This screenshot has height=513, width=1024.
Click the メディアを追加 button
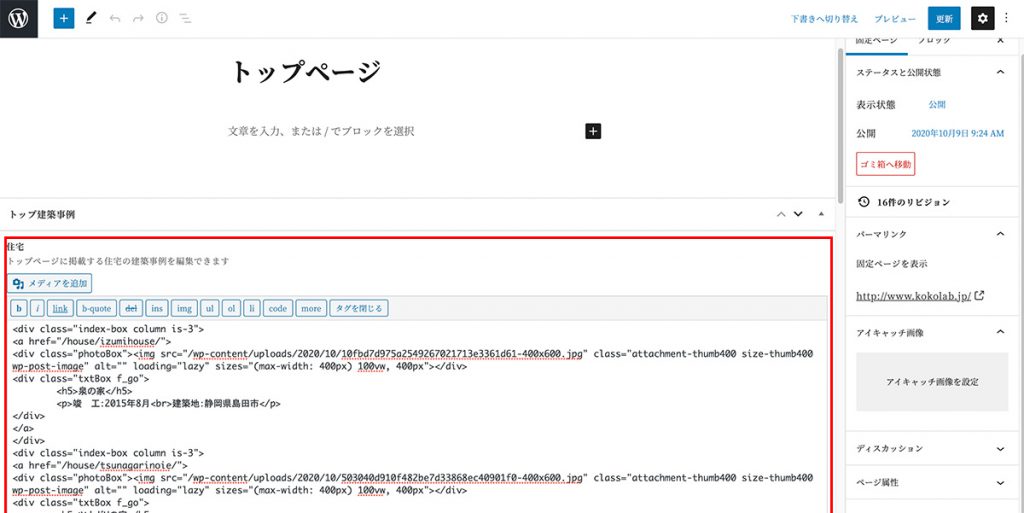pos(50,284)
